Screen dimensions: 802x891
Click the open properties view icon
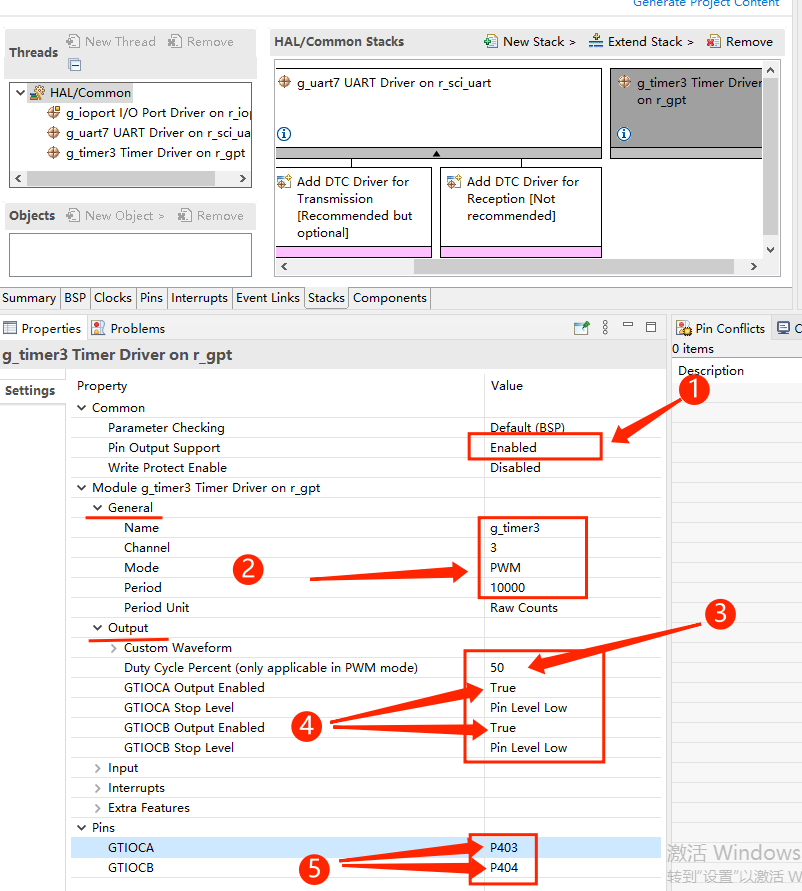(581, 328)
